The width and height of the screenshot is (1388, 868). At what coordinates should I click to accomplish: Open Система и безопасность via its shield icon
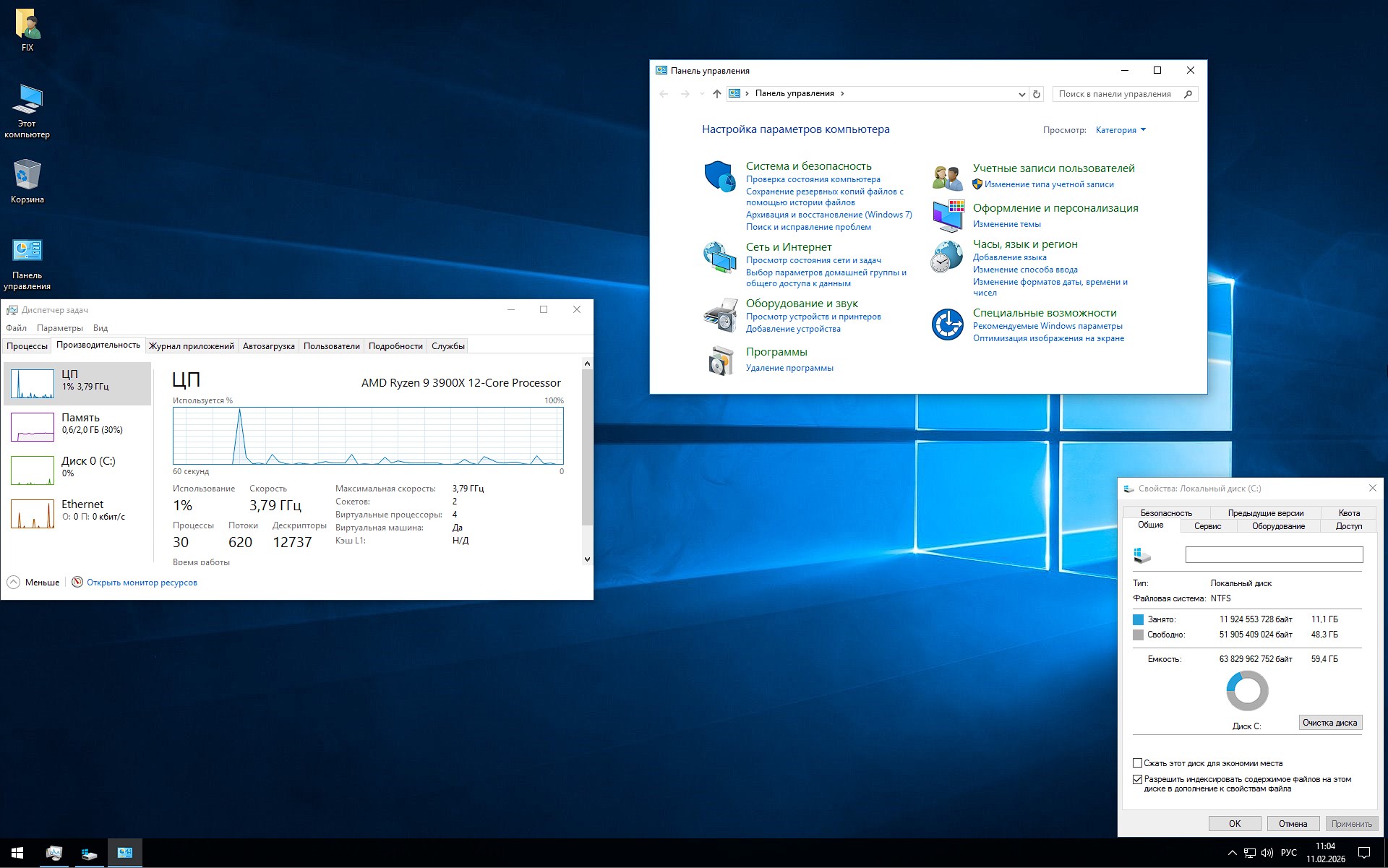point(719,173)
